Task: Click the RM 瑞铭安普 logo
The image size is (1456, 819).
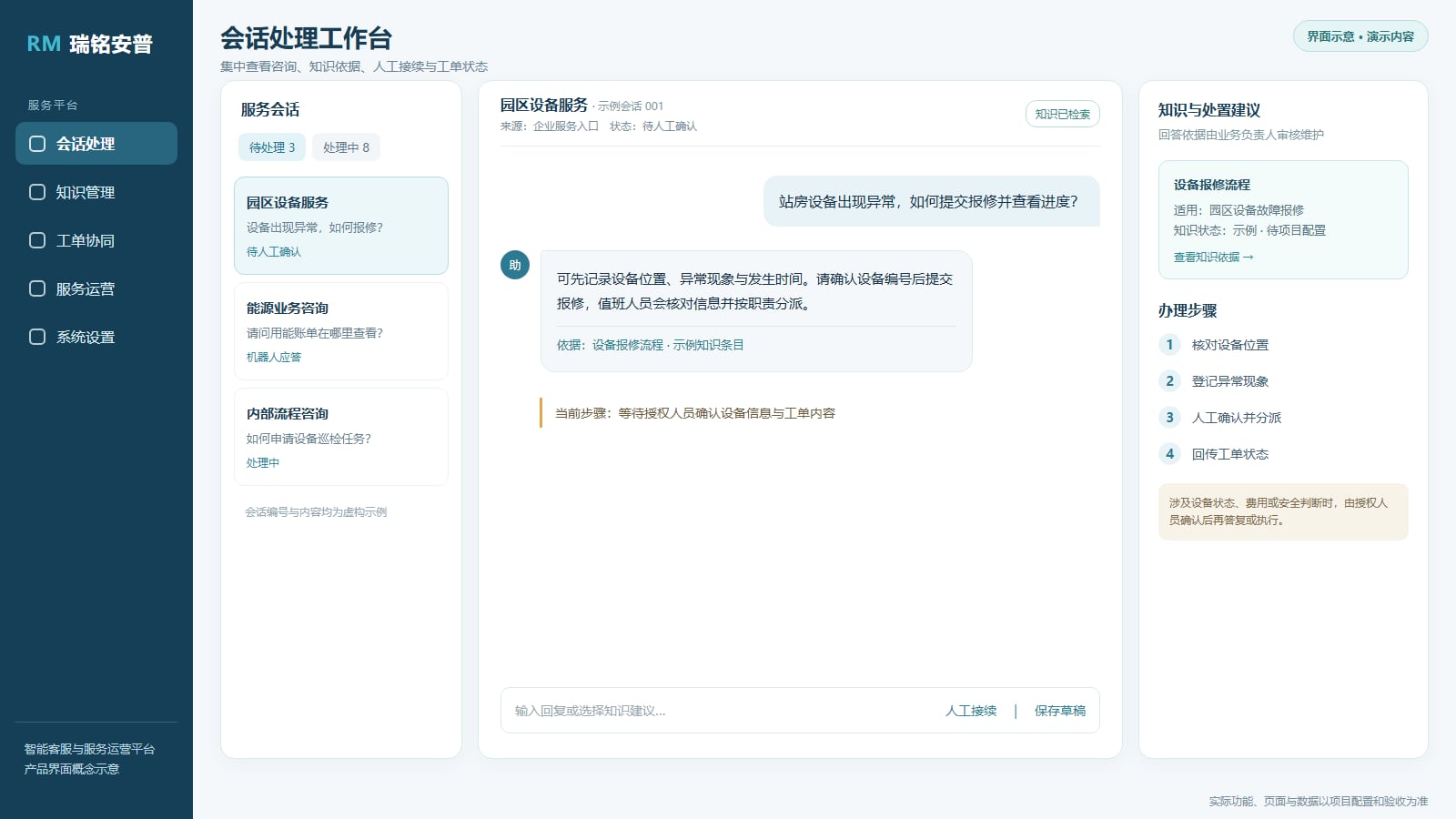Action: [x=89, y=44]
